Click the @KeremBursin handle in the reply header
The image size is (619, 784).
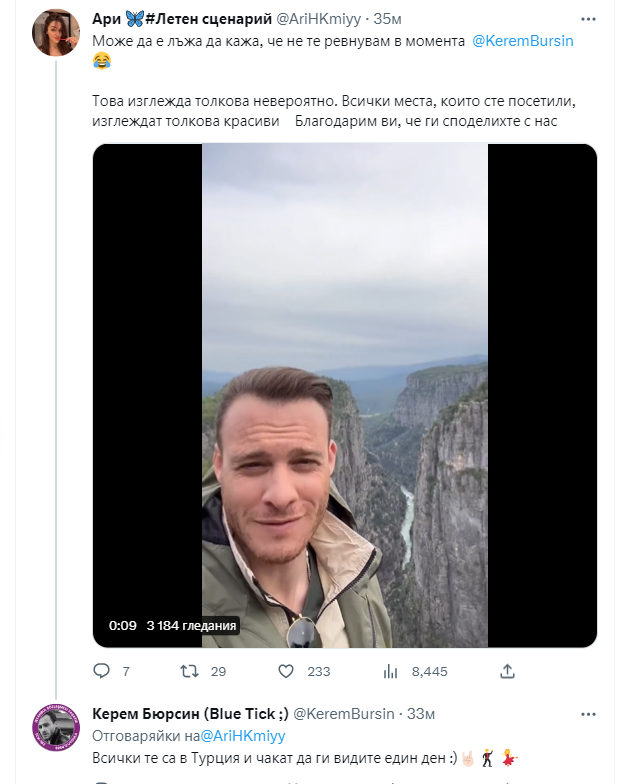[x=345, y=714]
